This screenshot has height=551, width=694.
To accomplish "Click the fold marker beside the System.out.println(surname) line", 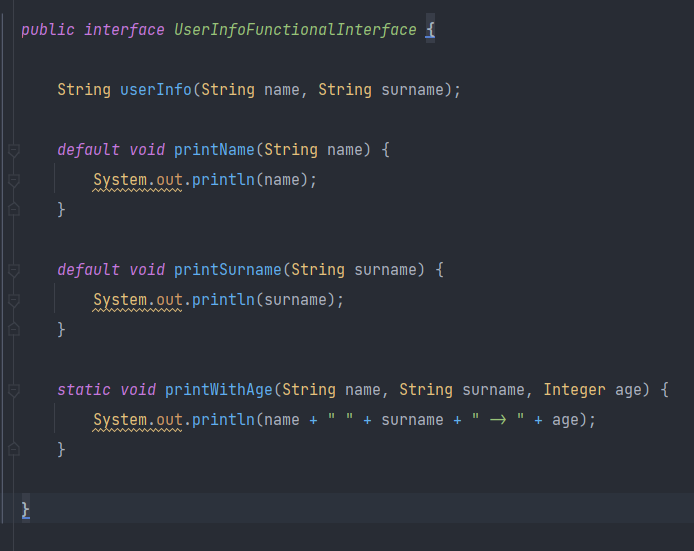I will [x=14, y=300].
